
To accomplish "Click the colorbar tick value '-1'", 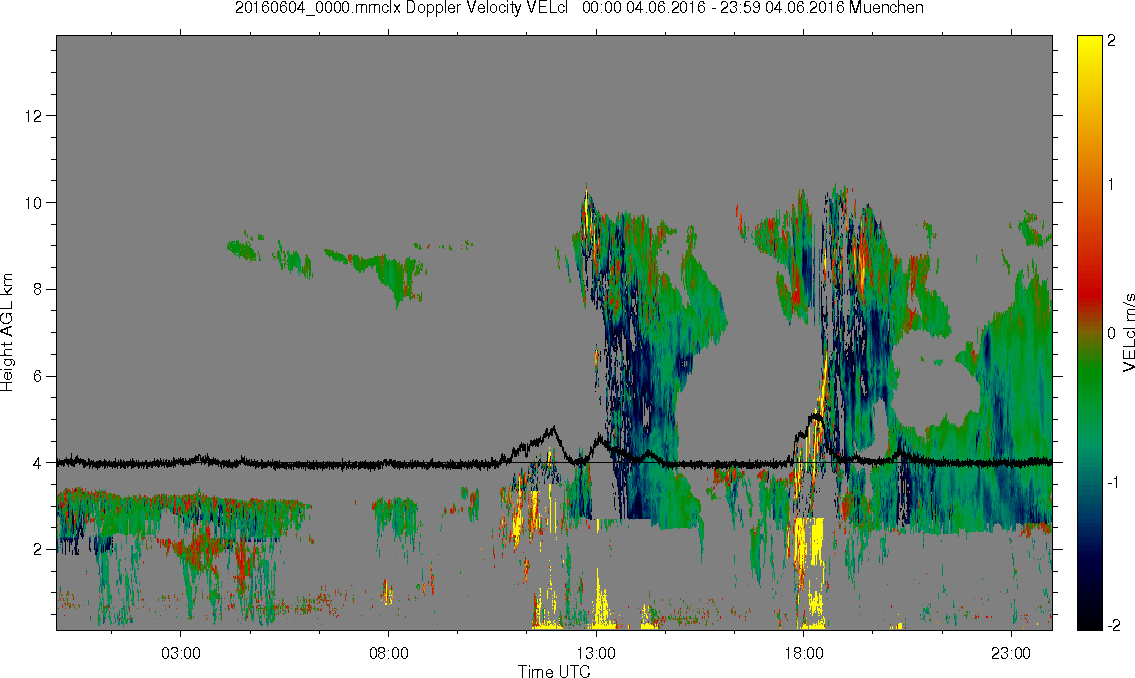I will coord(1111,482).
